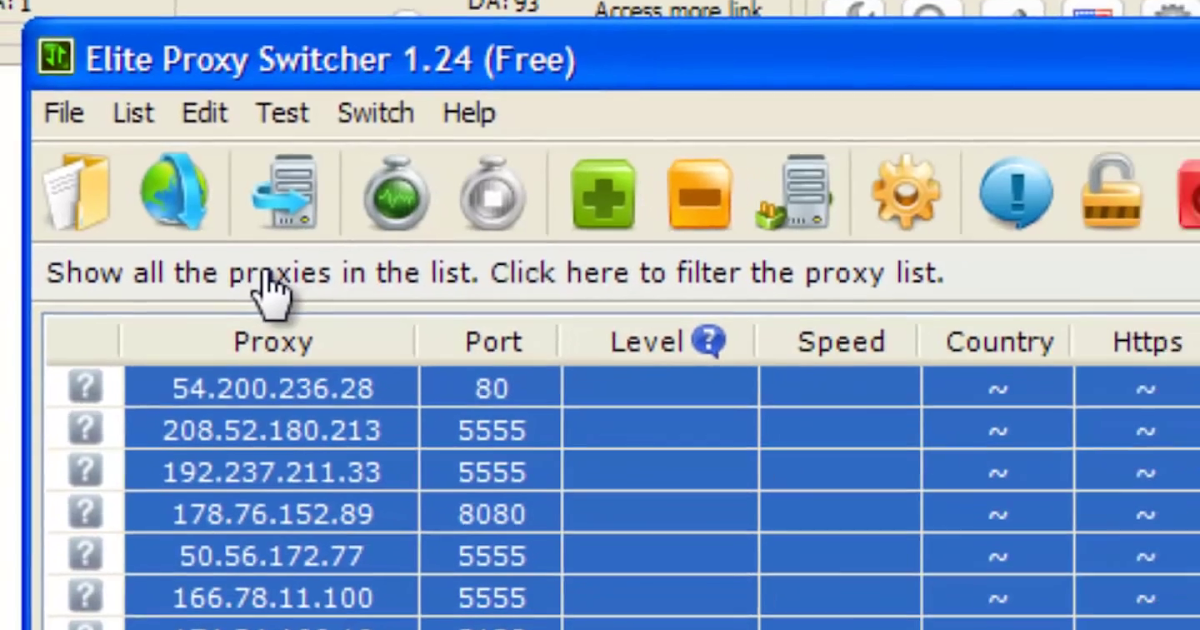Click the server edit icon next to minus
1200x630 pixels.
coord(795,191)
